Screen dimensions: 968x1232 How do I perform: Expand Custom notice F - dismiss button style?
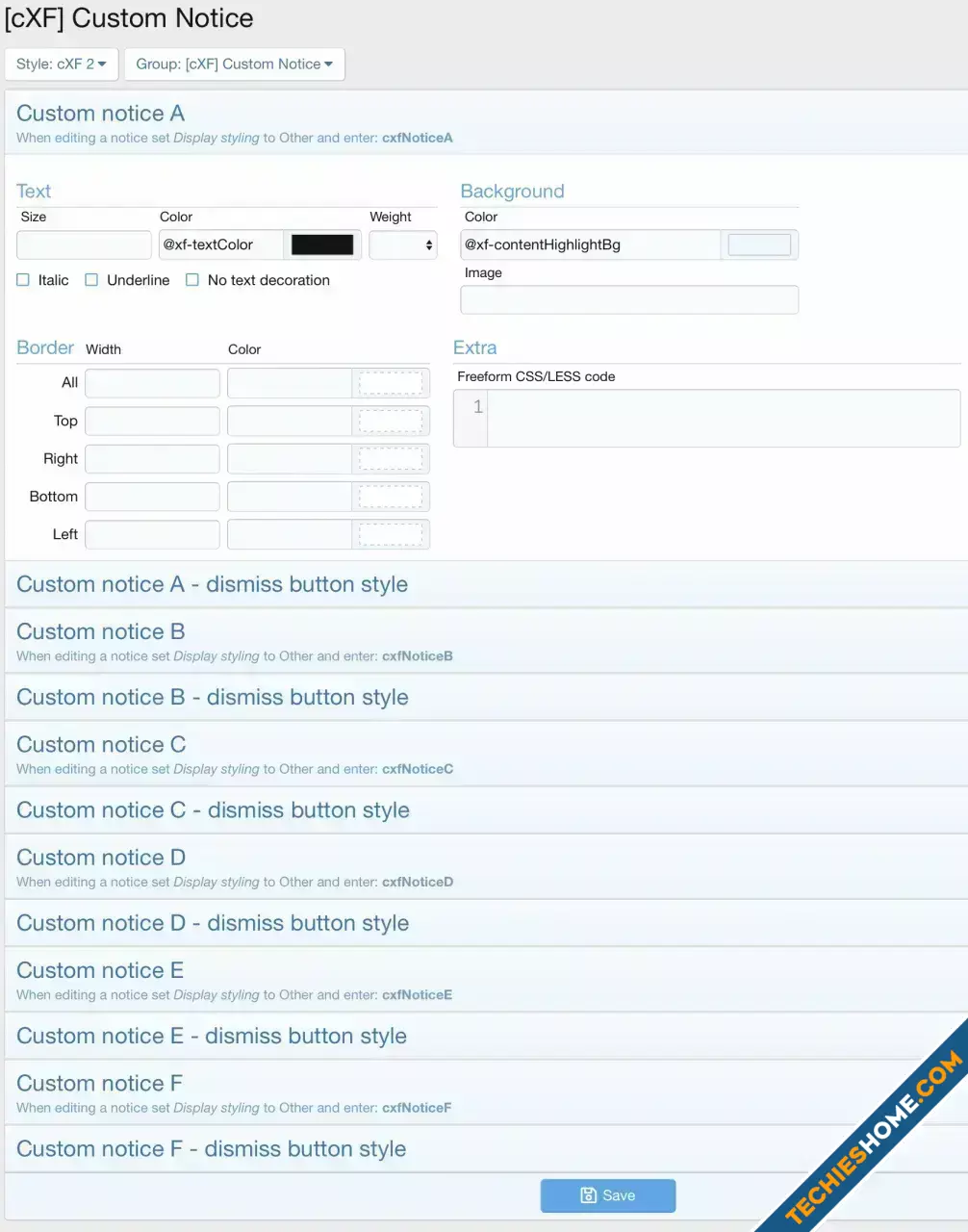point(486,1148)
